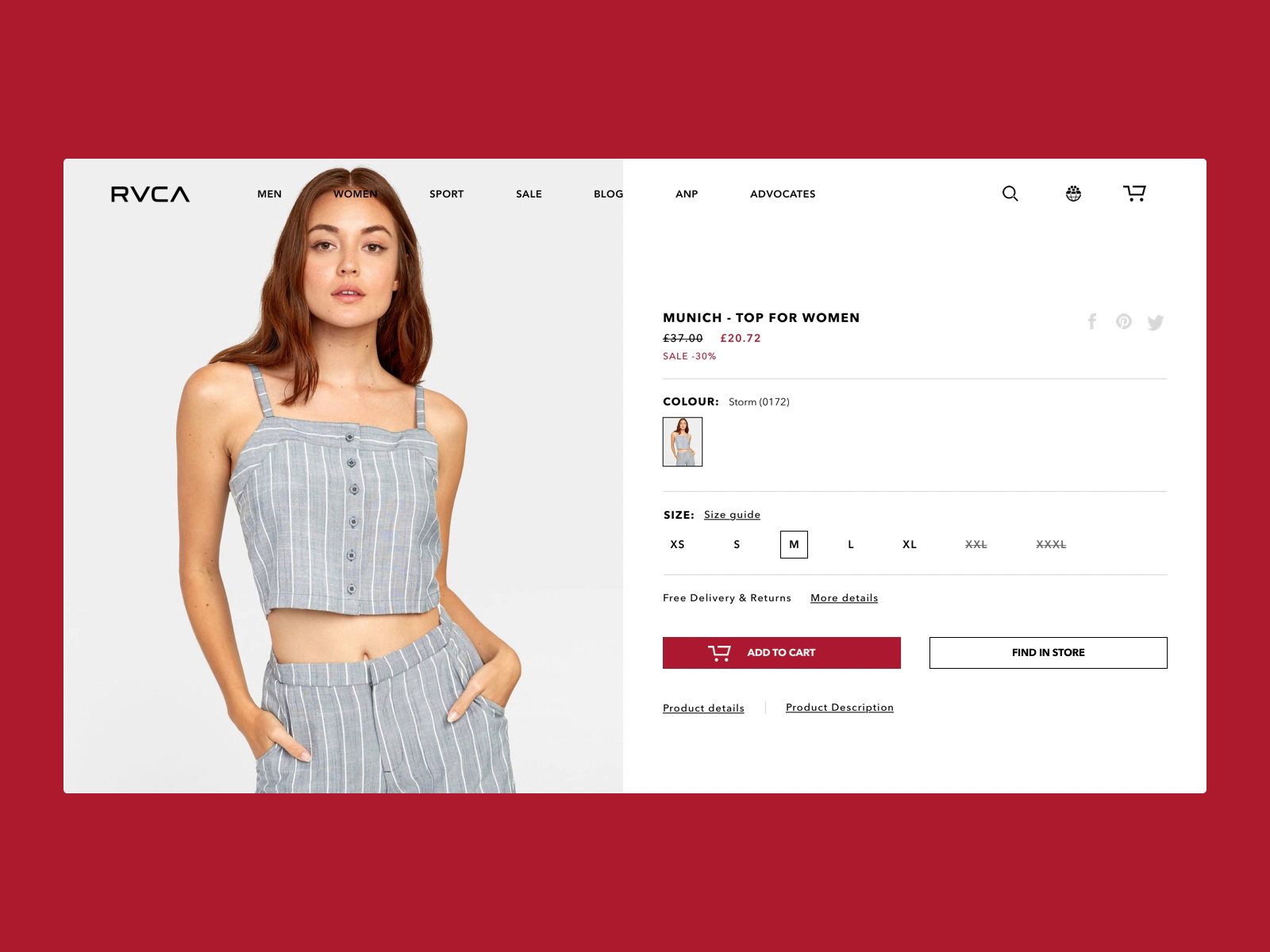
Task: Click the ADD TO CART button
Action: point(782,653)
